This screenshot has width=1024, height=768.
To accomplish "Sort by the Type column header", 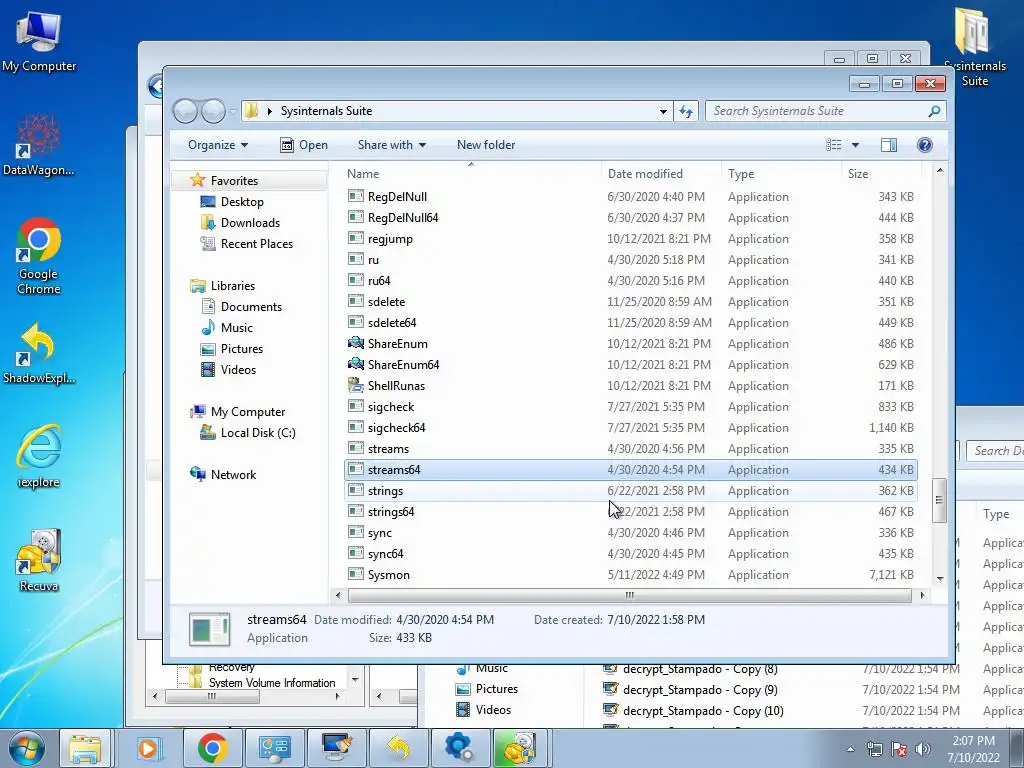I will point(781,174).
